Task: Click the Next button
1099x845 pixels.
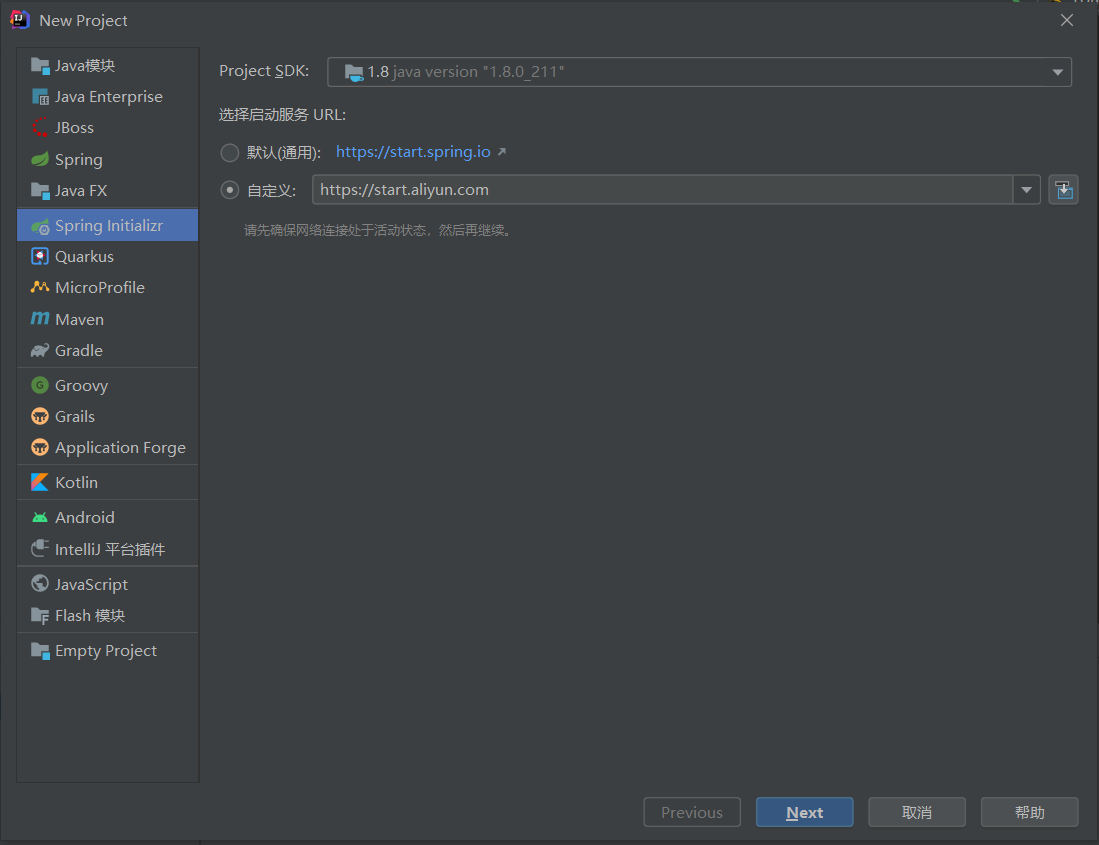Action: click(804, 812)
